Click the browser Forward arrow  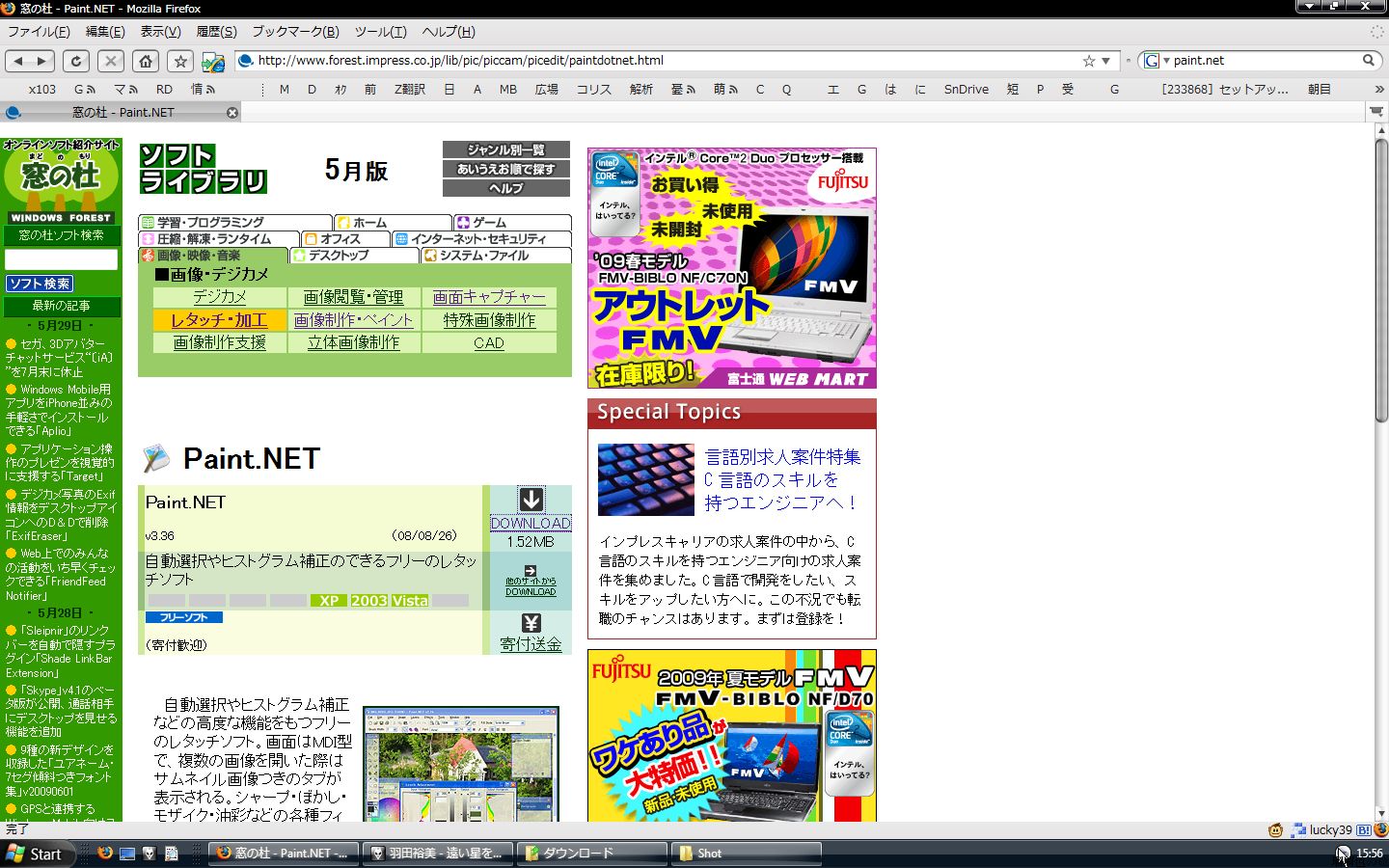click(x=41, y=61)
